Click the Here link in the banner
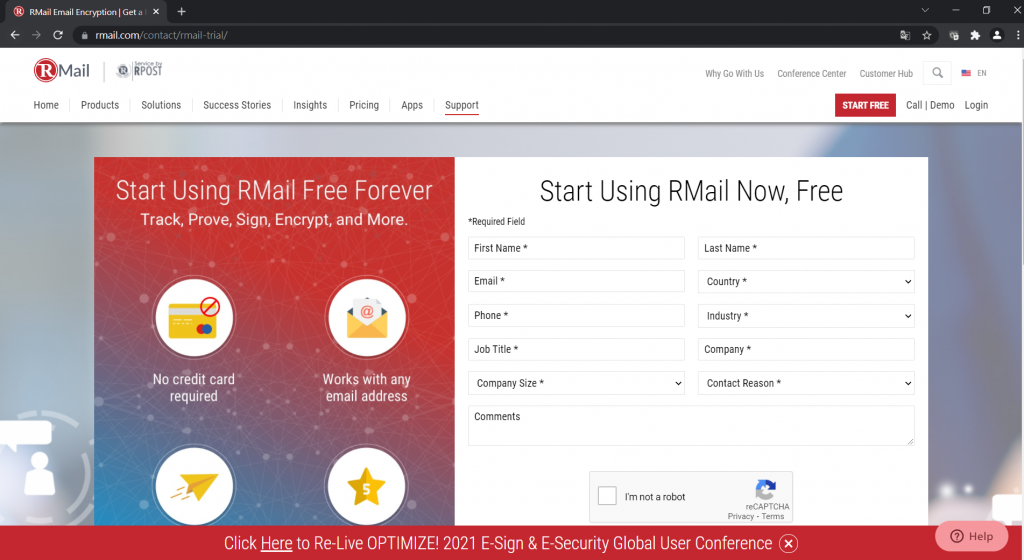The height and width of the screenshot is (560, 1024). point(276,544)
